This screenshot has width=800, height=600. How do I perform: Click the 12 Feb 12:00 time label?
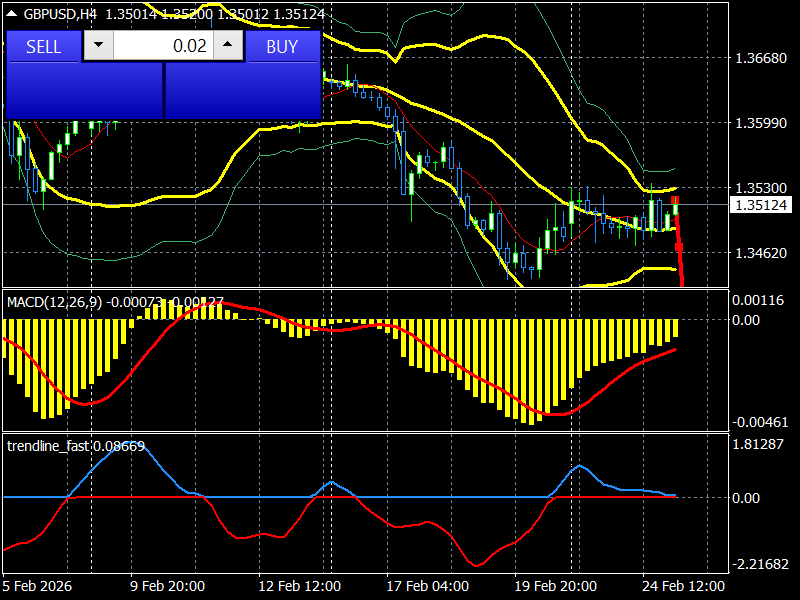(x=299, y=586)
